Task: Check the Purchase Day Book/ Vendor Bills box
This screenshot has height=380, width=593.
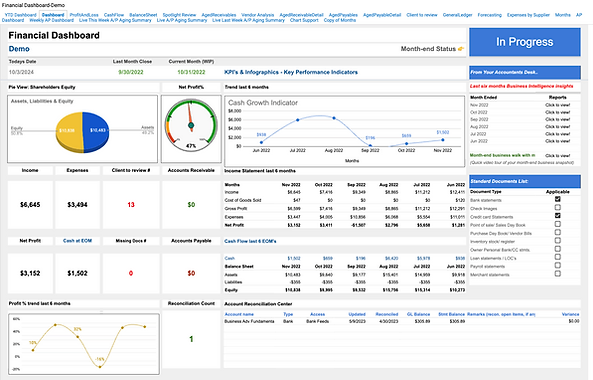Action: point(557,233)
